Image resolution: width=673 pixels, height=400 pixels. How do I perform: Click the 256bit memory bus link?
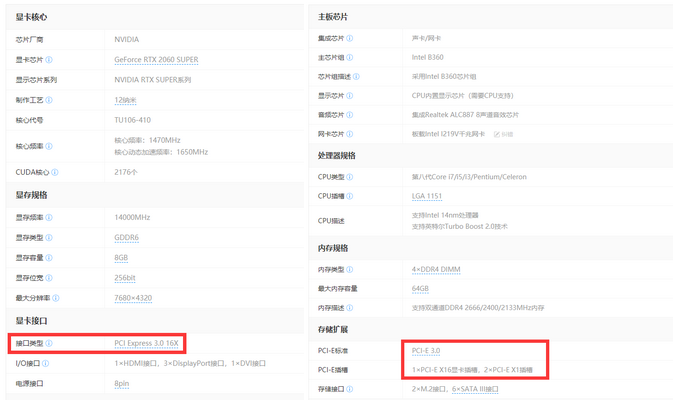pos(125,277)
